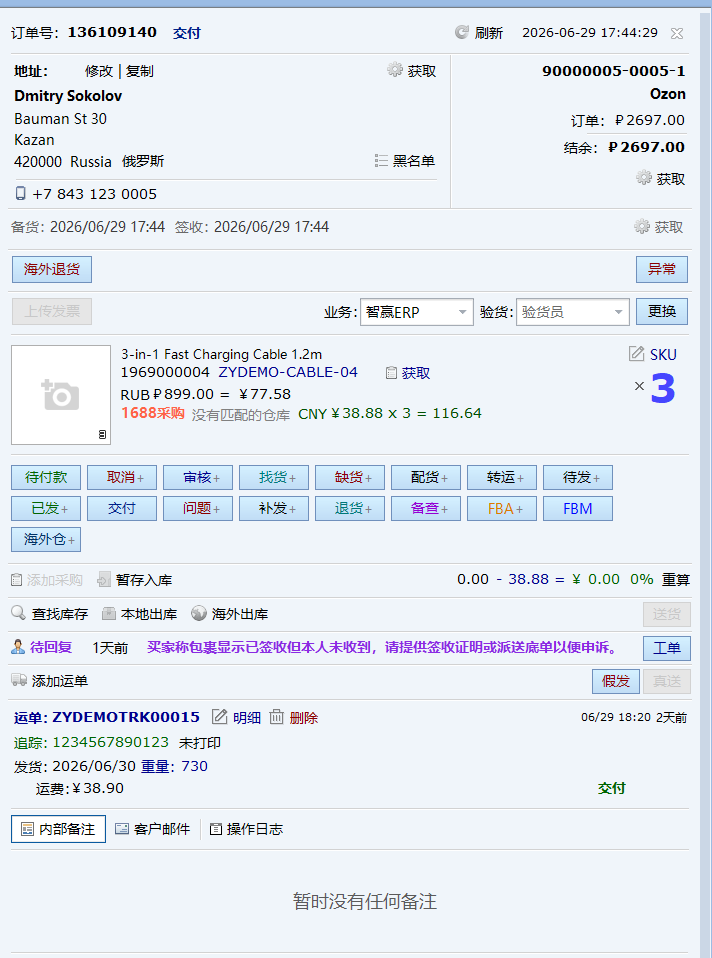Open the 验货员 inspector dropdown
This screenshot has width=712, height=958.
(x=573, y=312)
